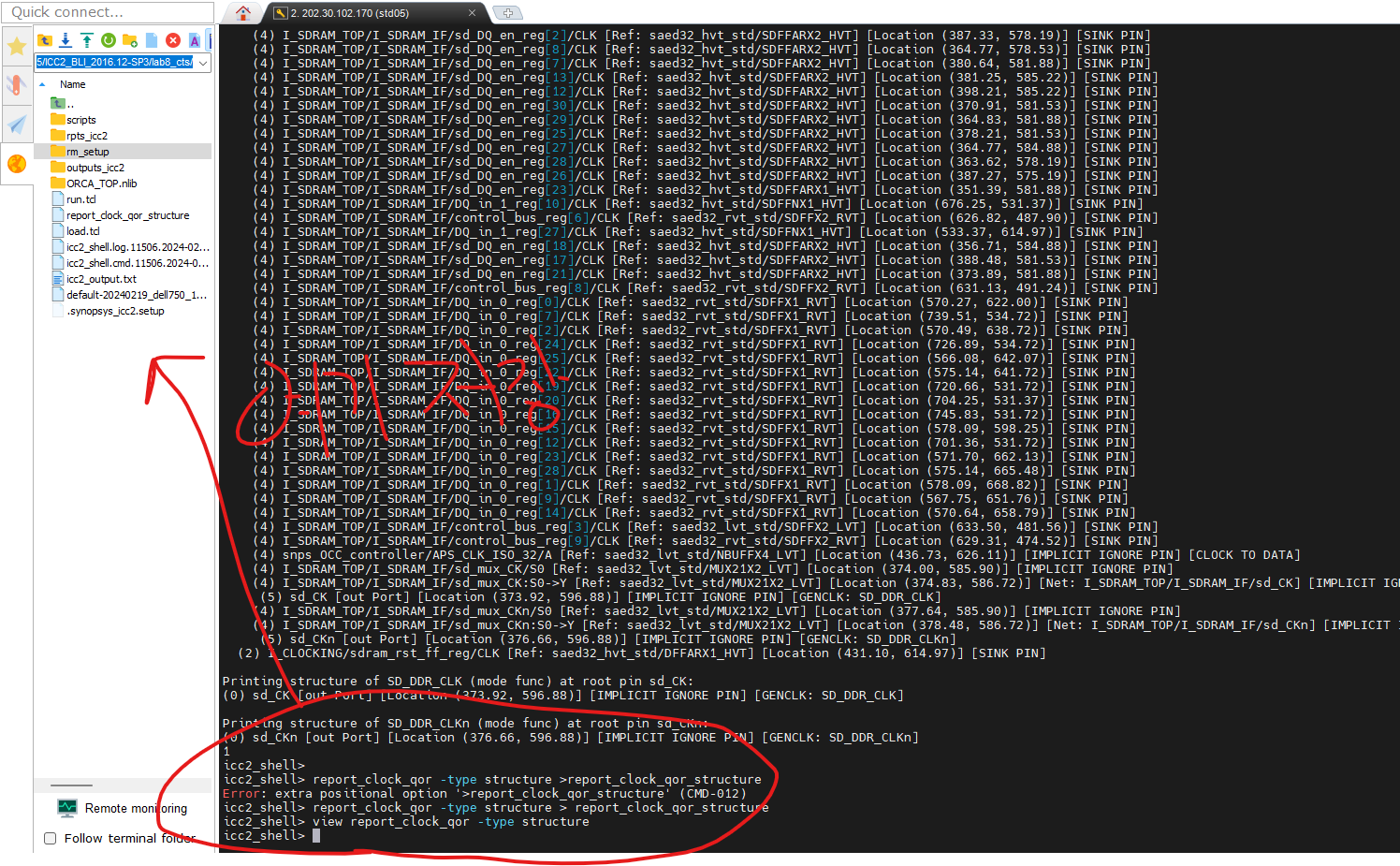Click the sdram_rst_ff_reg/CLK terminal line

(x=642, y=653)
